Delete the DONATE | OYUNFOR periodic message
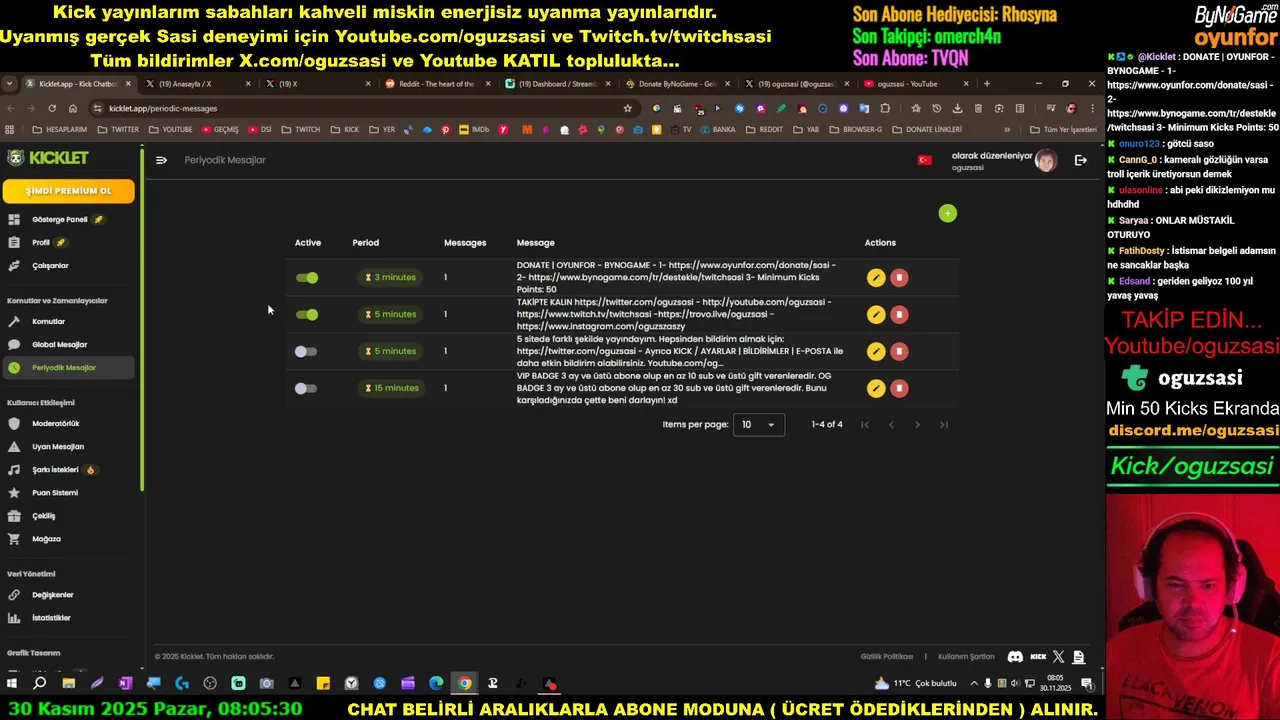 (x=899, y=278)
